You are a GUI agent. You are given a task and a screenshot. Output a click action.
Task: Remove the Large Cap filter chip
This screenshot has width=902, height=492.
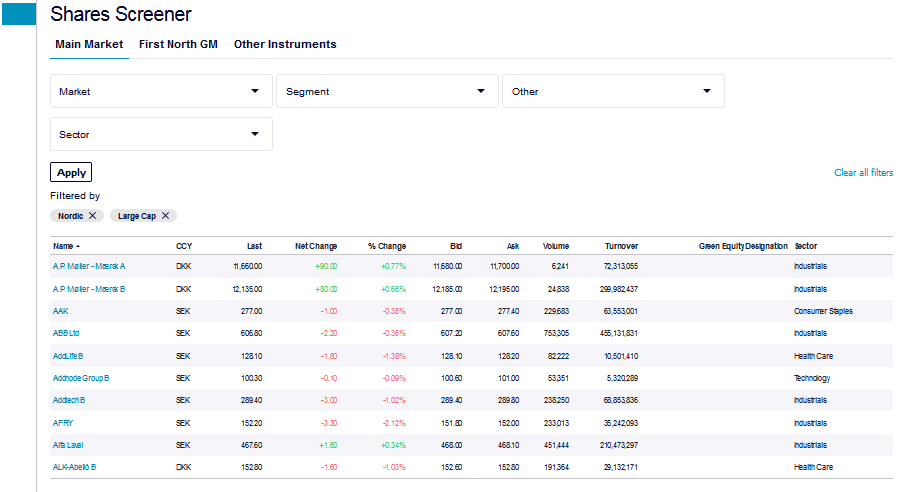pos(166,216)
